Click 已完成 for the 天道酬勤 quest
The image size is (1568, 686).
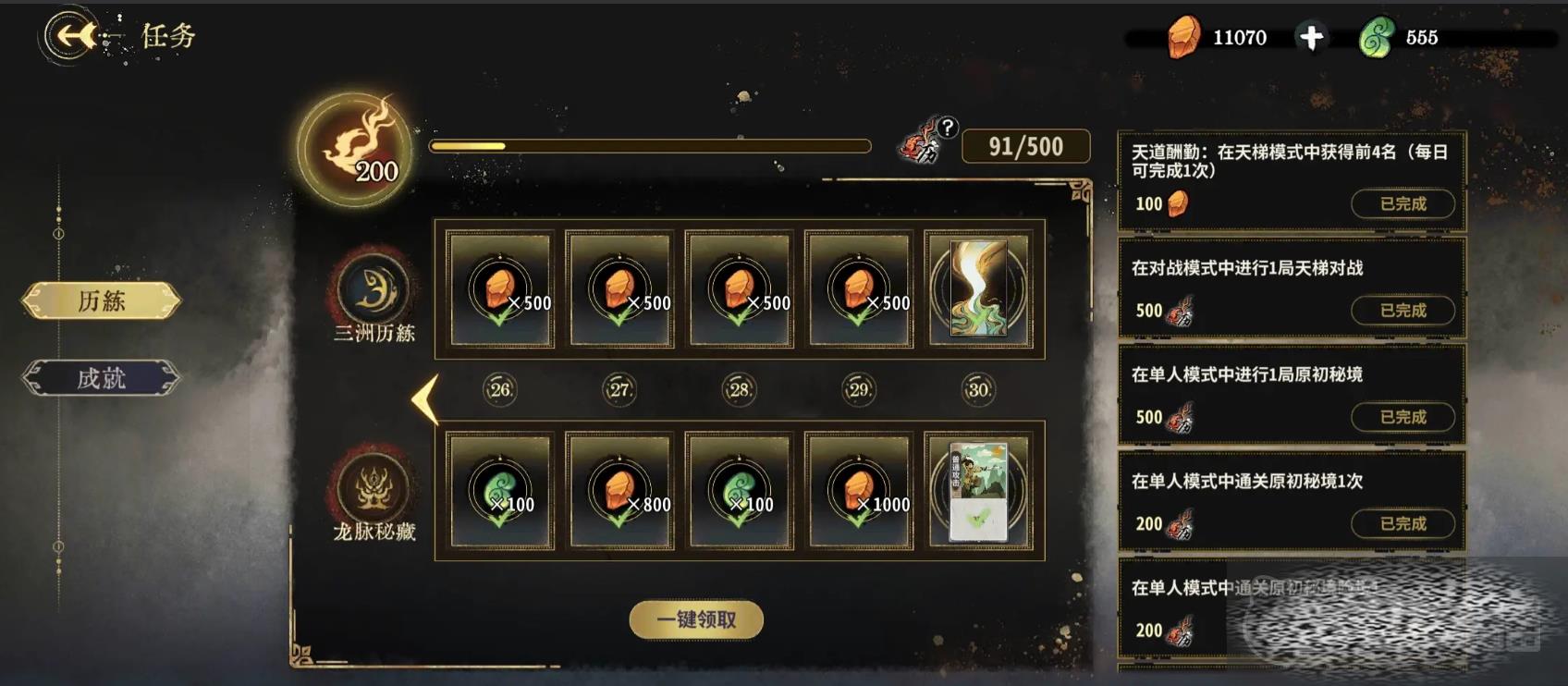click(1403, 203)
